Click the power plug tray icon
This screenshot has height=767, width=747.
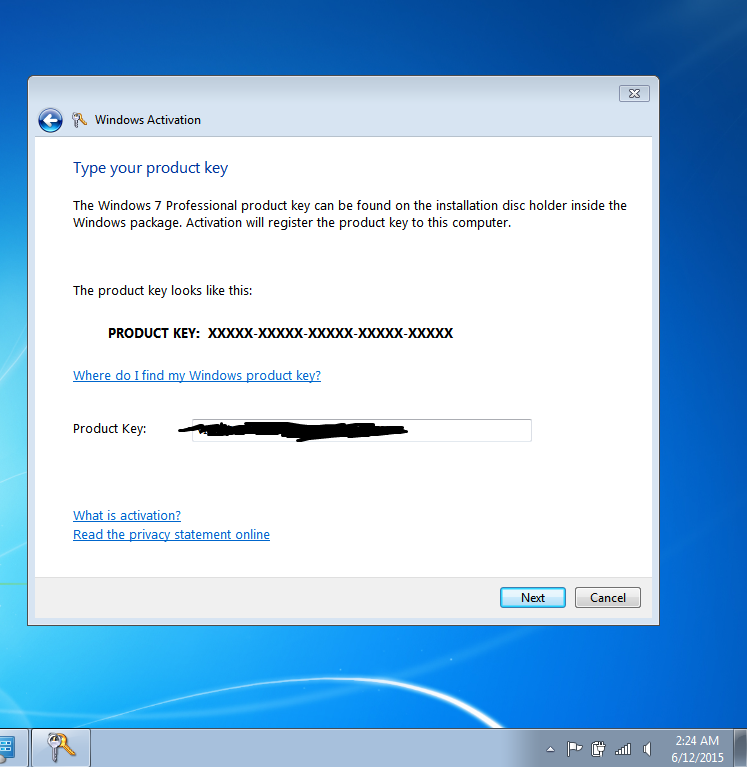(598, 748)
